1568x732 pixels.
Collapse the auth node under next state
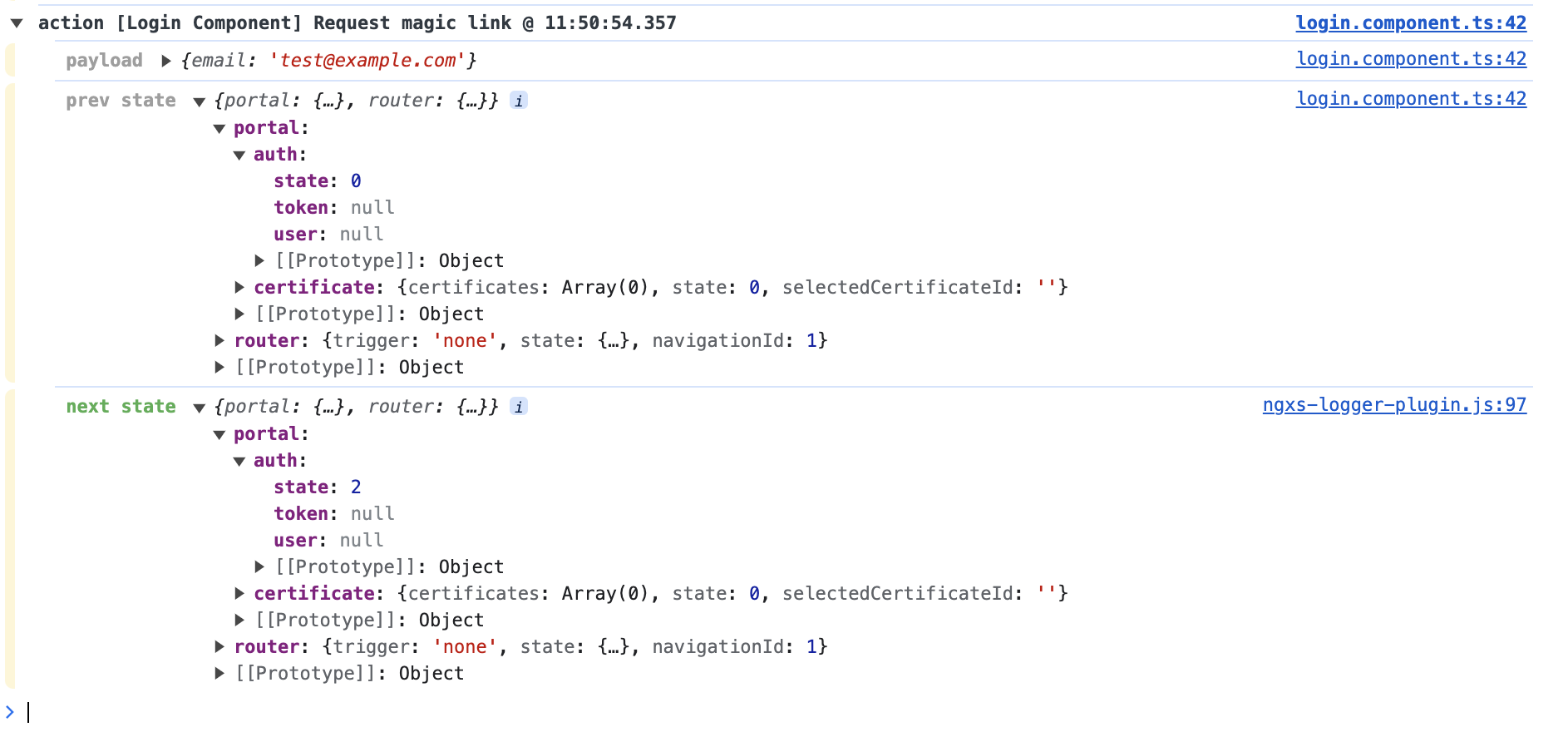(239, 461)
